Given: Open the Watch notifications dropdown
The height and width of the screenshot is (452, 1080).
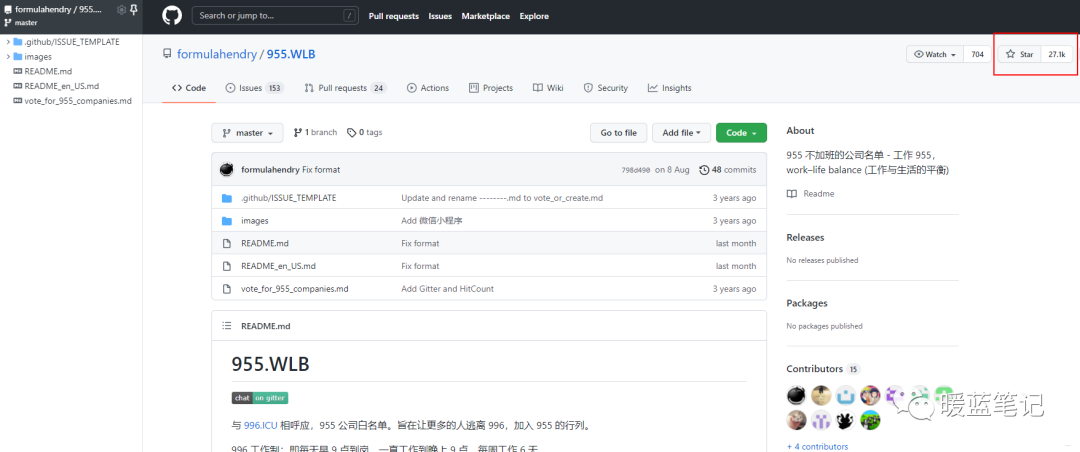Looking at the screenshot, I should (x=935, y=54).
